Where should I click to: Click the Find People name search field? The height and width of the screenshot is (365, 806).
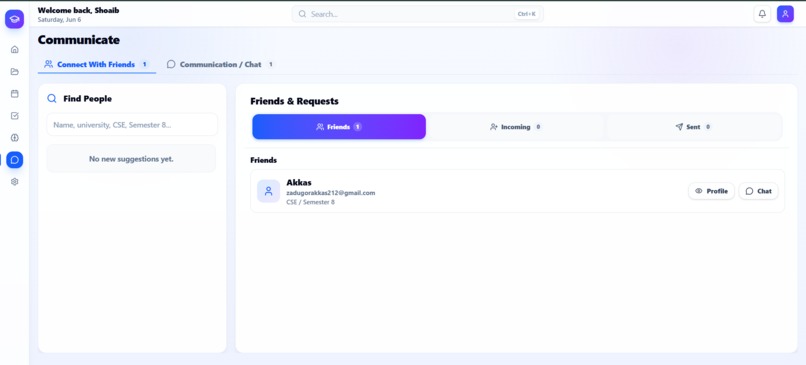click(132, 125)
